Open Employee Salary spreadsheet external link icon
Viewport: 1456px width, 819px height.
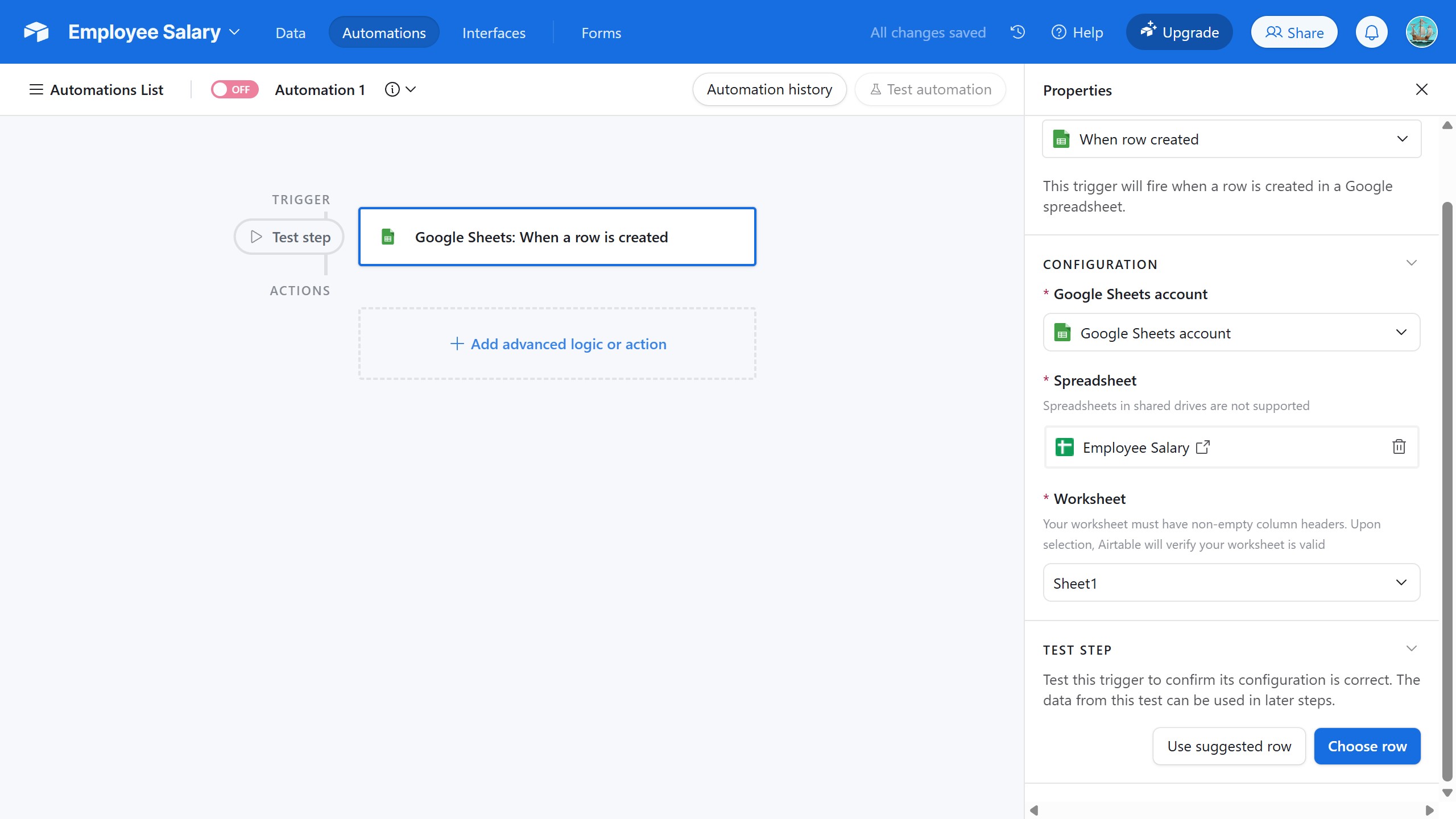click(1202, 447)
